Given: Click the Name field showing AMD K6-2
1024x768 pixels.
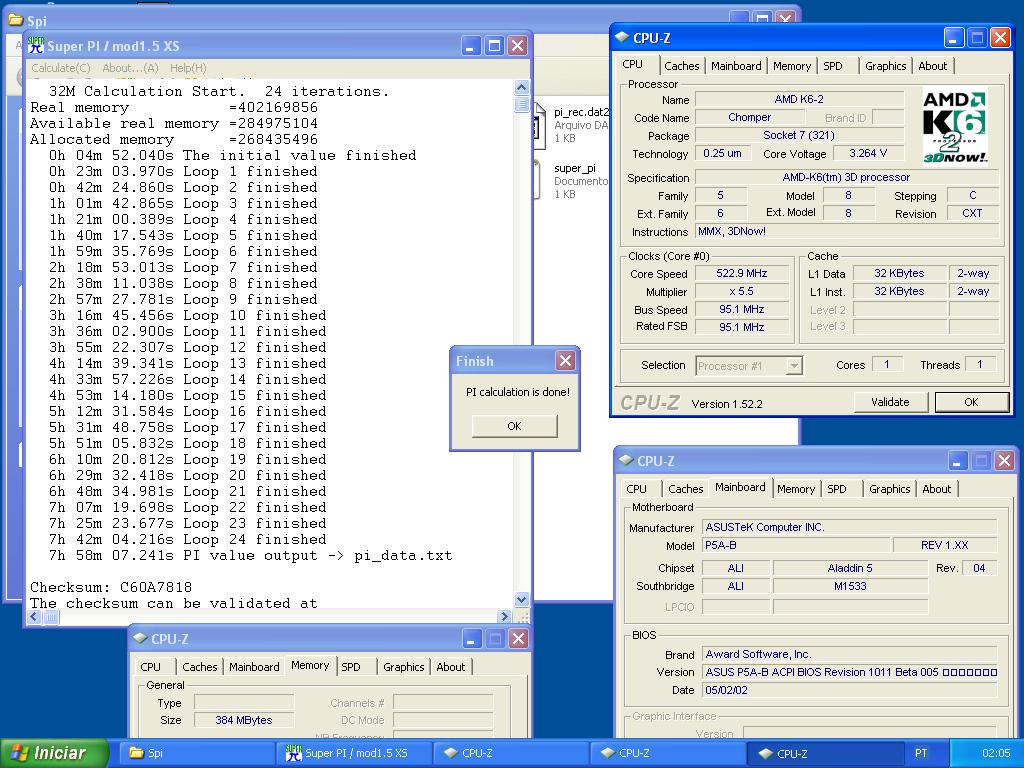Looking at the screenshot, I should coord(799,99).
